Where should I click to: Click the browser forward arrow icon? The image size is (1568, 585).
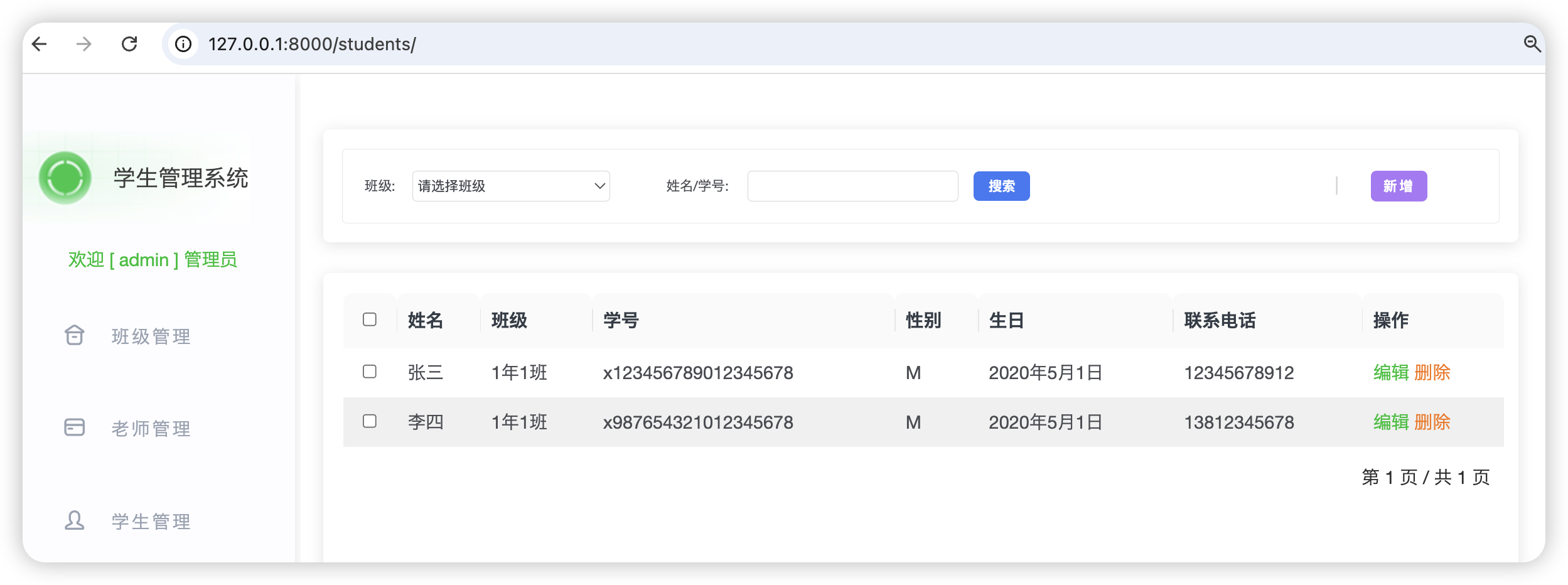[x=83, y=44]
